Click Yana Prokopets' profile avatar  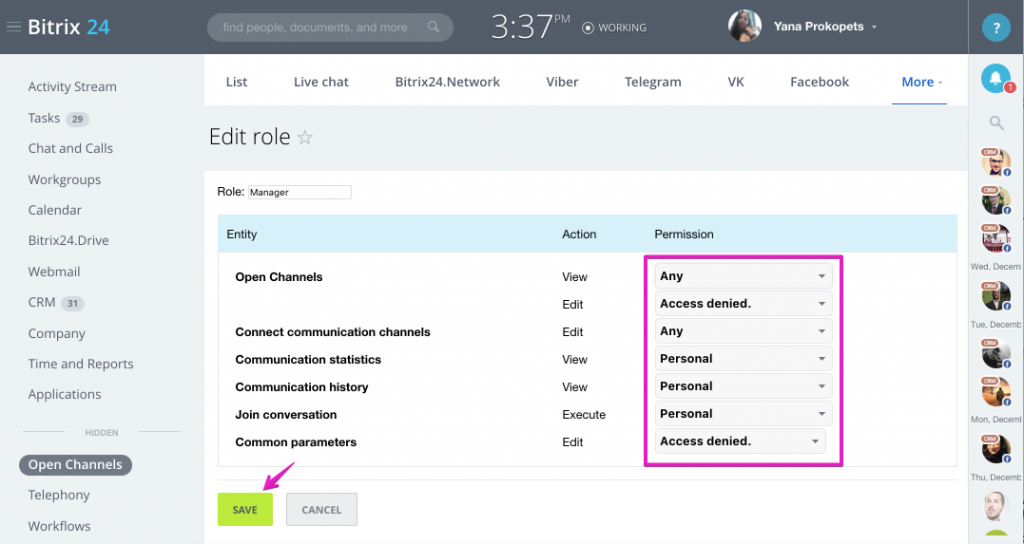coord(744,26)
